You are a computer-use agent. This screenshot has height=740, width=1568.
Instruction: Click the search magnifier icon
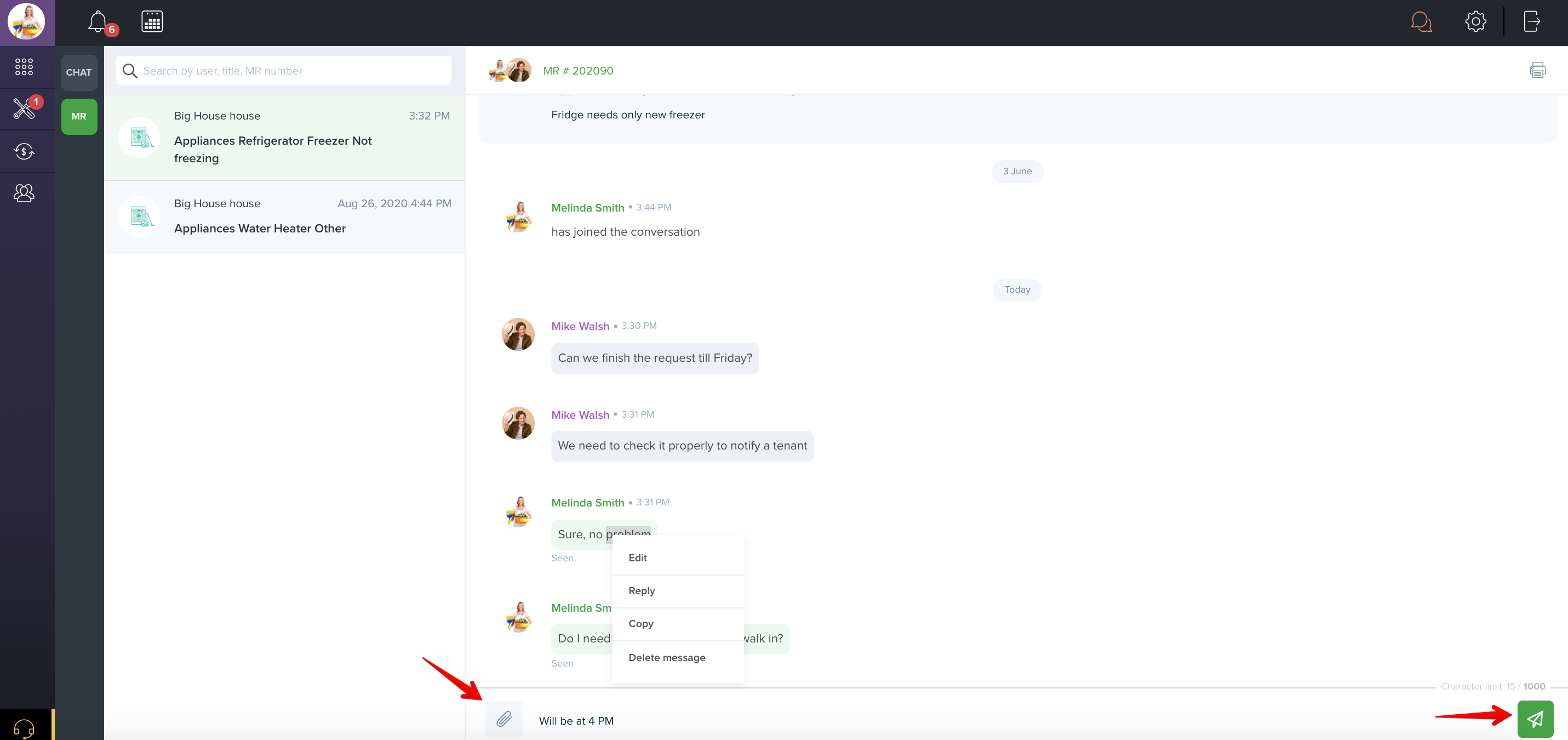tap(130, 71)
